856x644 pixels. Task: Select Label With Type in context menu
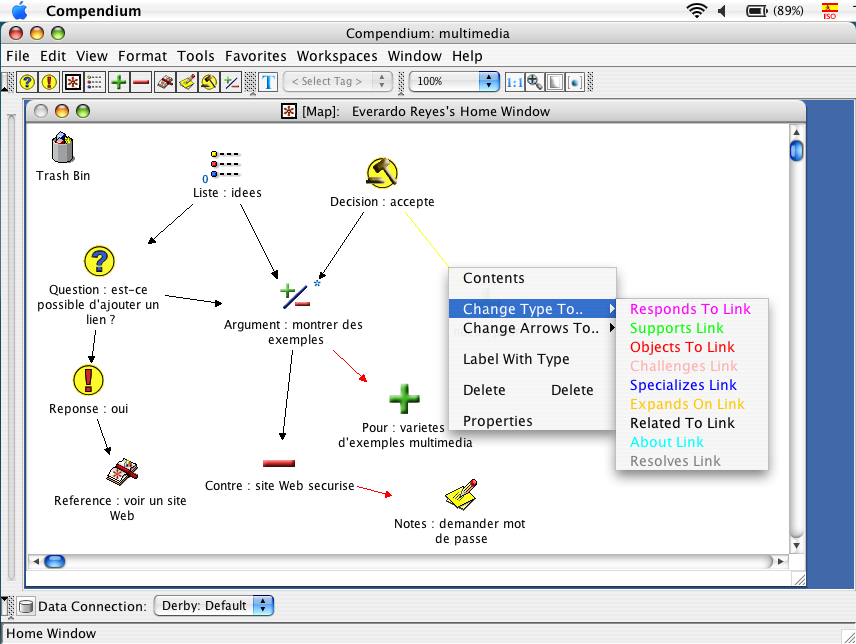(x=516, y=359)
